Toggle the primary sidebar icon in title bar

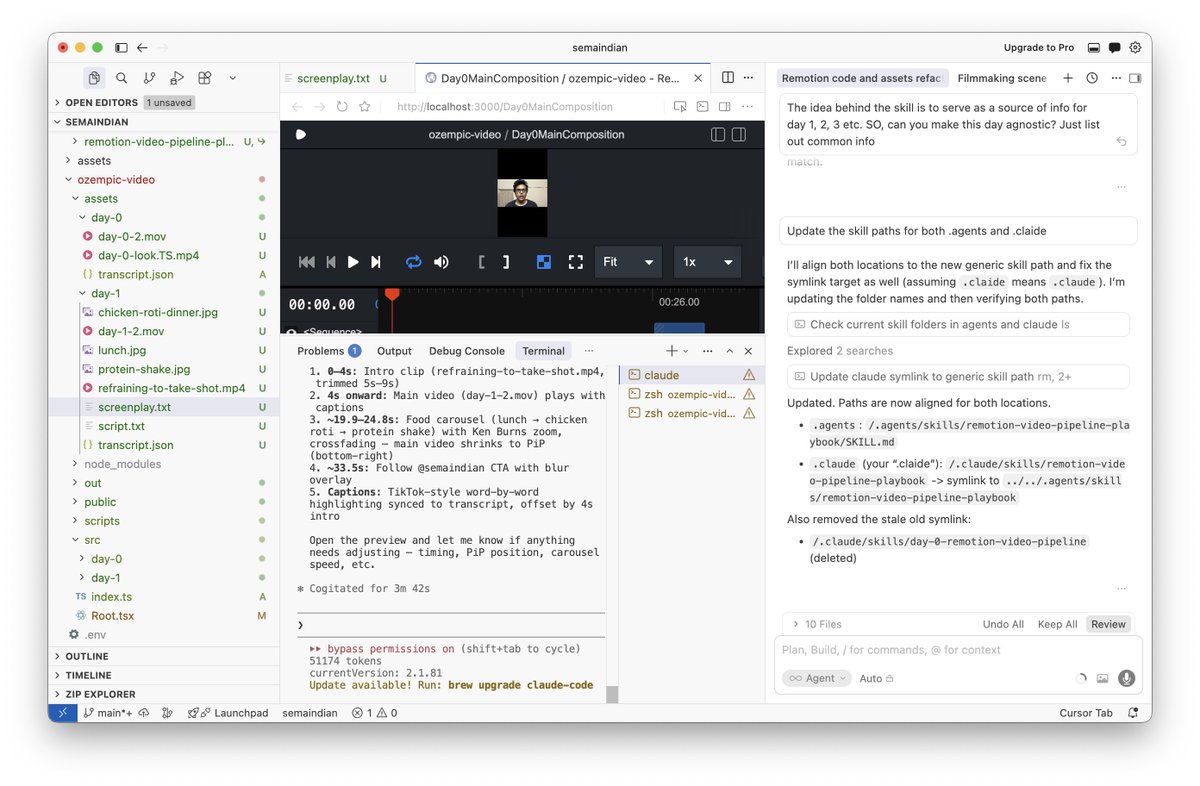click(121, 47)
